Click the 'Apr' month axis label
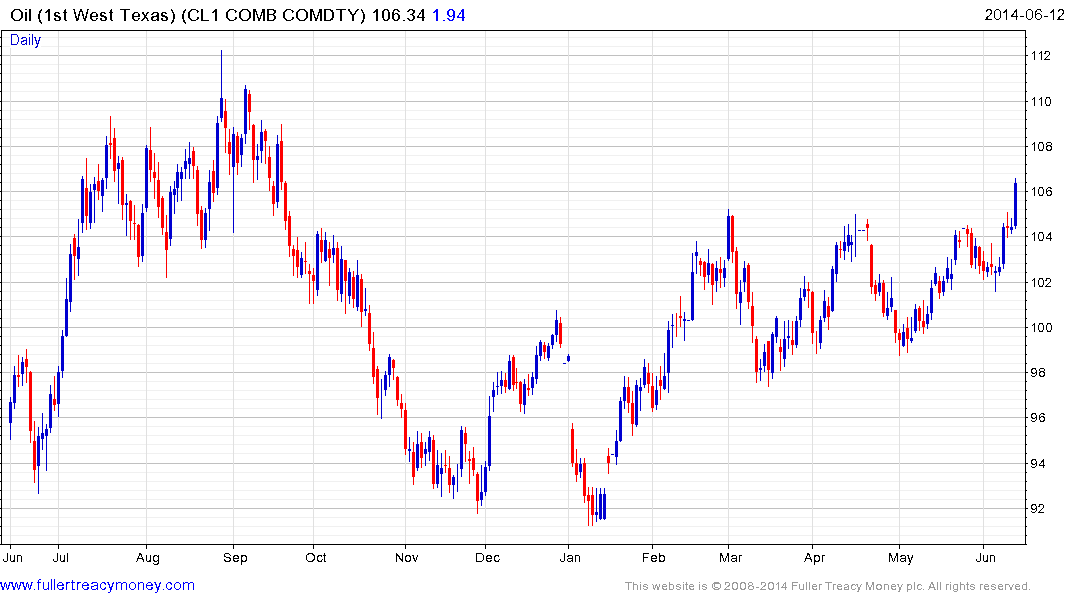 click(x=814, y=558)
